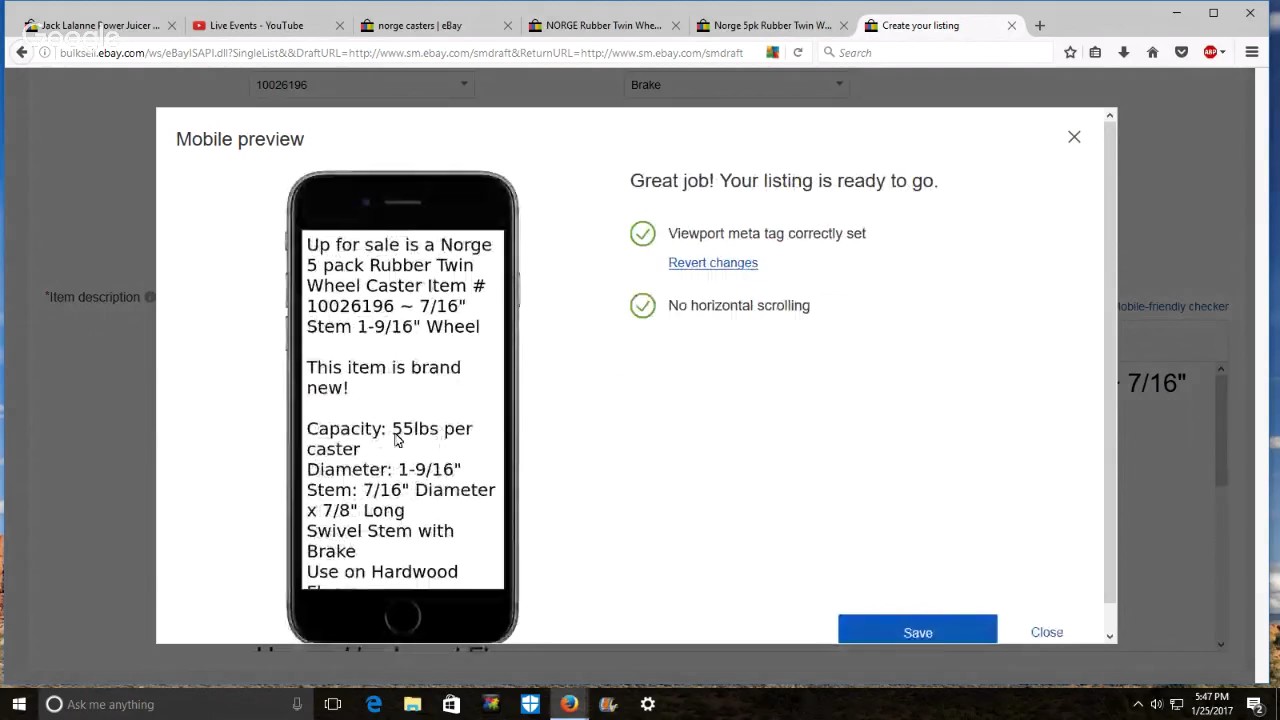Switch to the Live Events - YouTube tab
1280x720 pixels.
(256, 26)
